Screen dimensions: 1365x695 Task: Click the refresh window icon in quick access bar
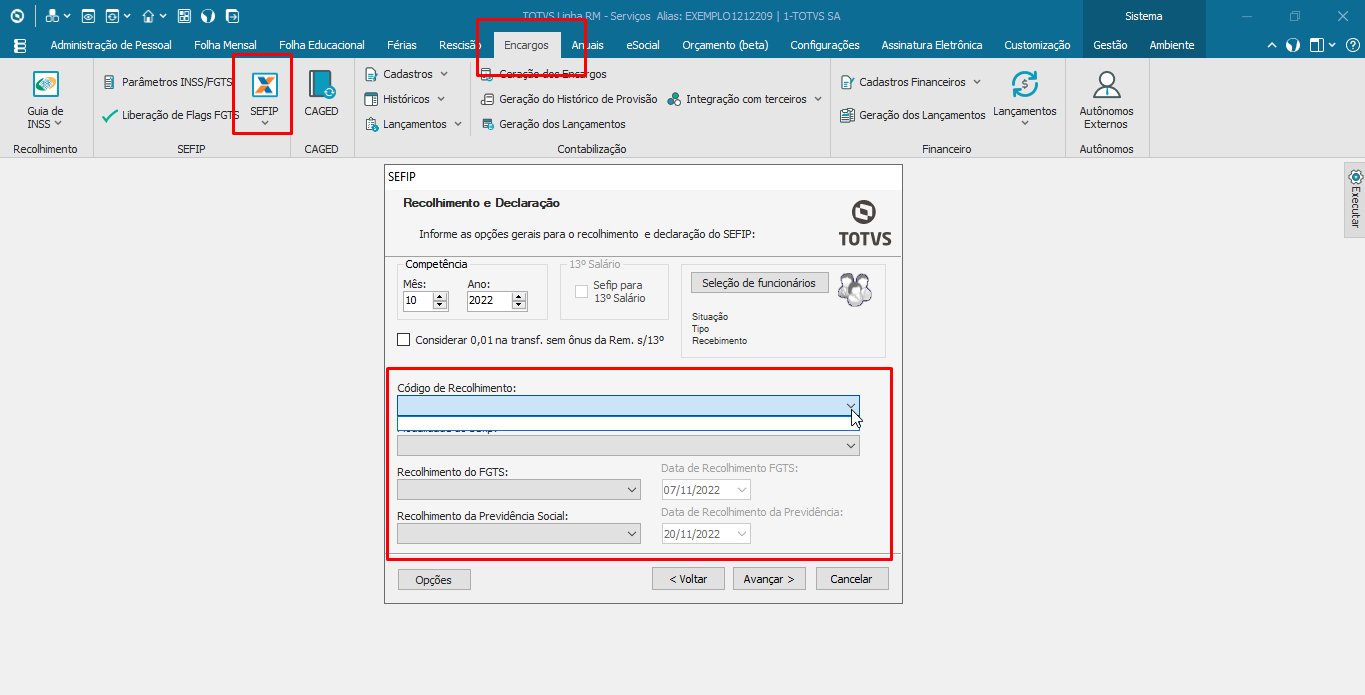pos(112,16)
